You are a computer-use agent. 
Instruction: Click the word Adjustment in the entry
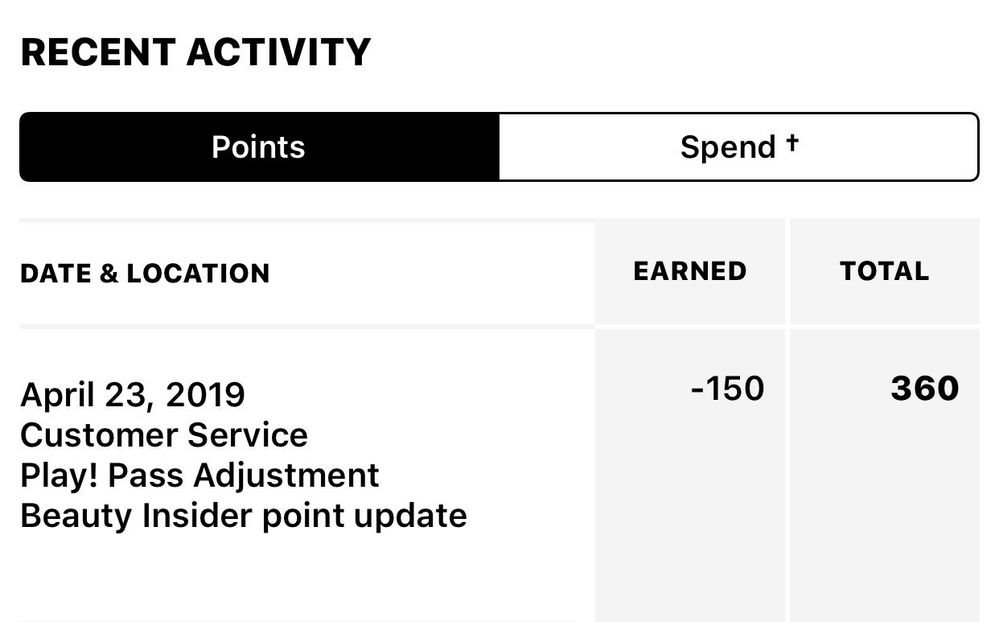(x=286, y=475)
